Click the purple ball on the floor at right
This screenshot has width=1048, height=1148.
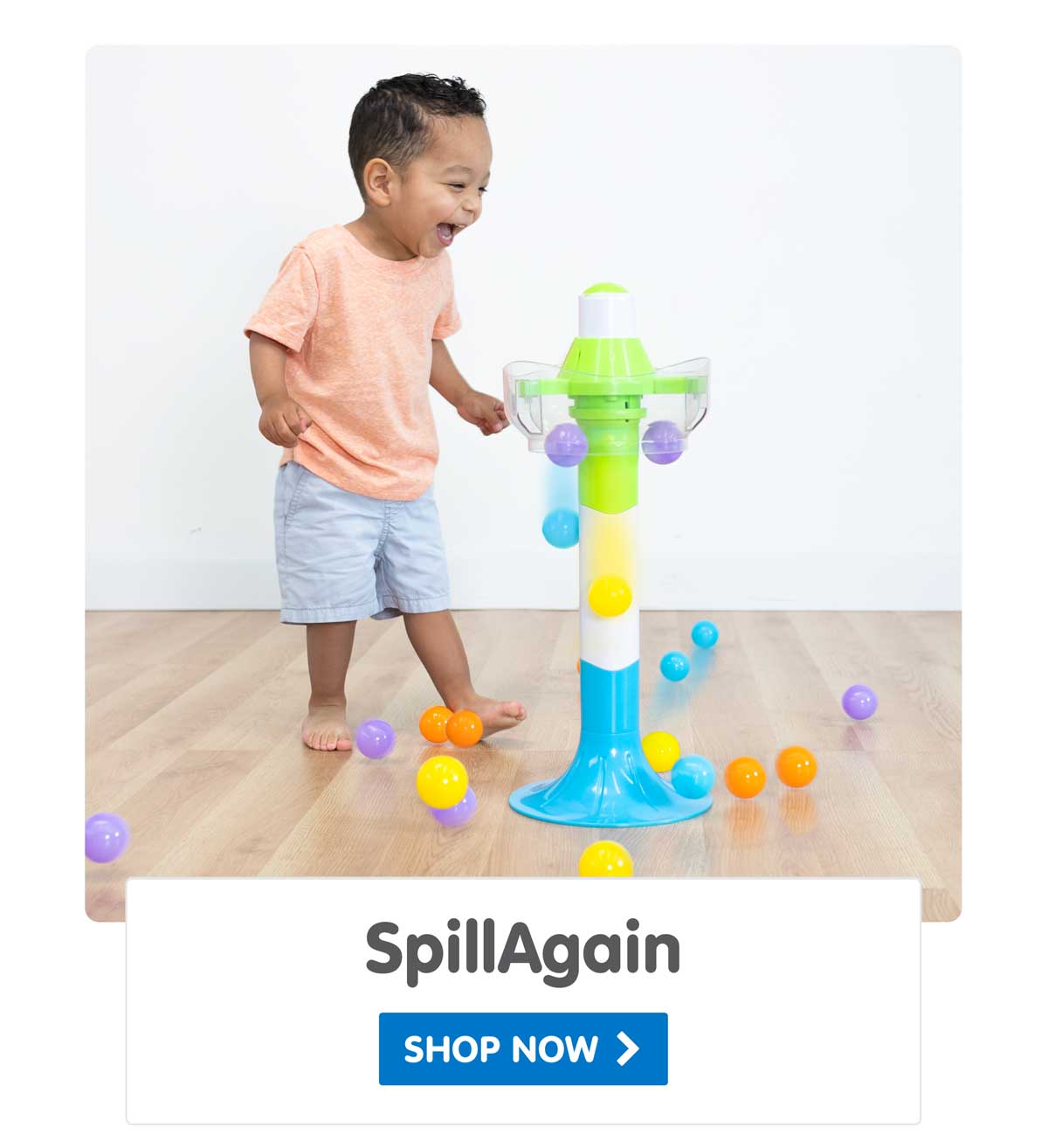click(x=859, y=702)
